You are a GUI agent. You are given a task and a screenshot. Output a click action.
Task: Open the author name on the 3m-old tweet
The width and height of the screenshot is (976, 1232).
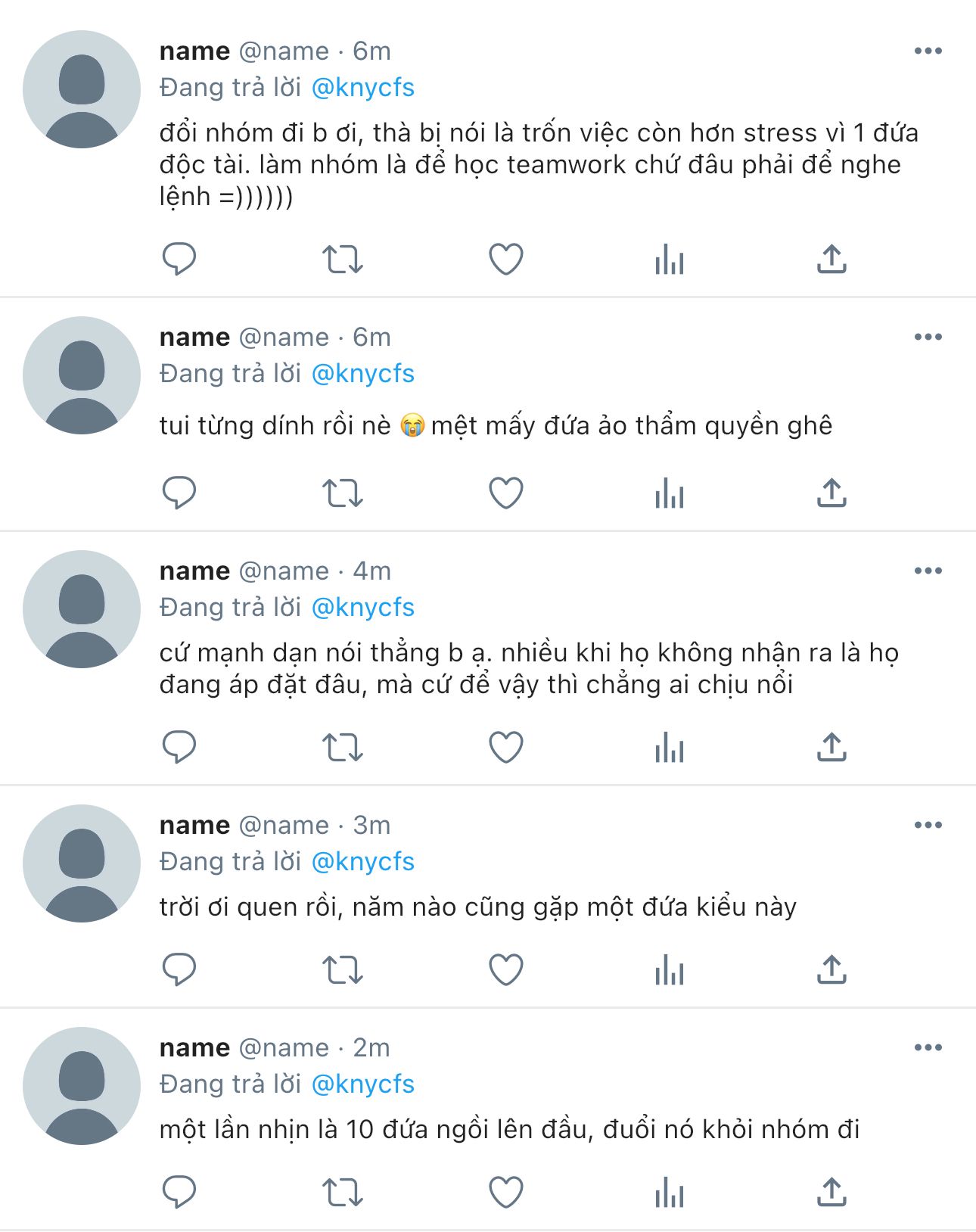tap(194, 826)
